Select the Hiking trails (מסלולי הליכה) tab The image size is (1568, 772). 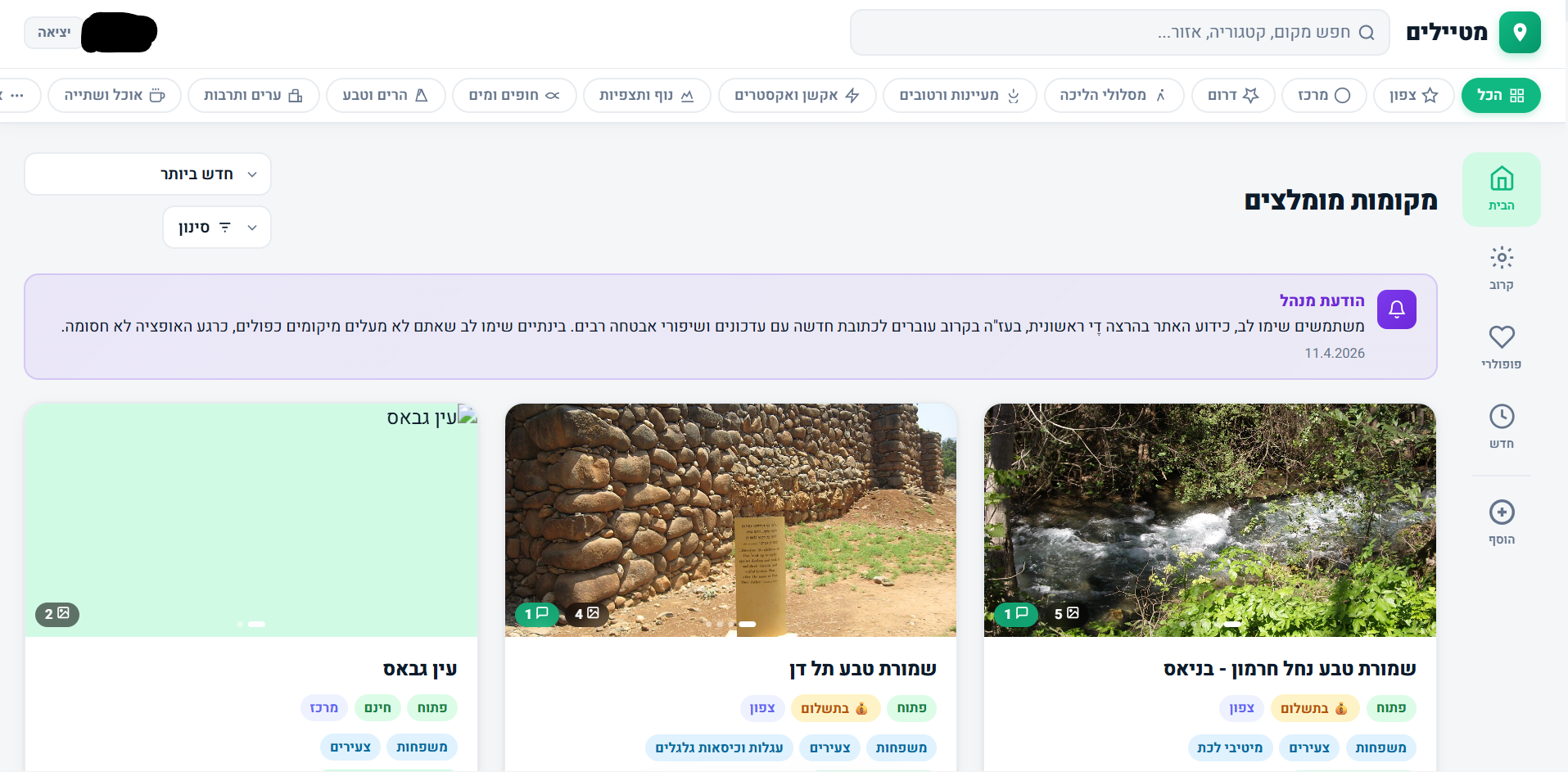[1113, 96]
